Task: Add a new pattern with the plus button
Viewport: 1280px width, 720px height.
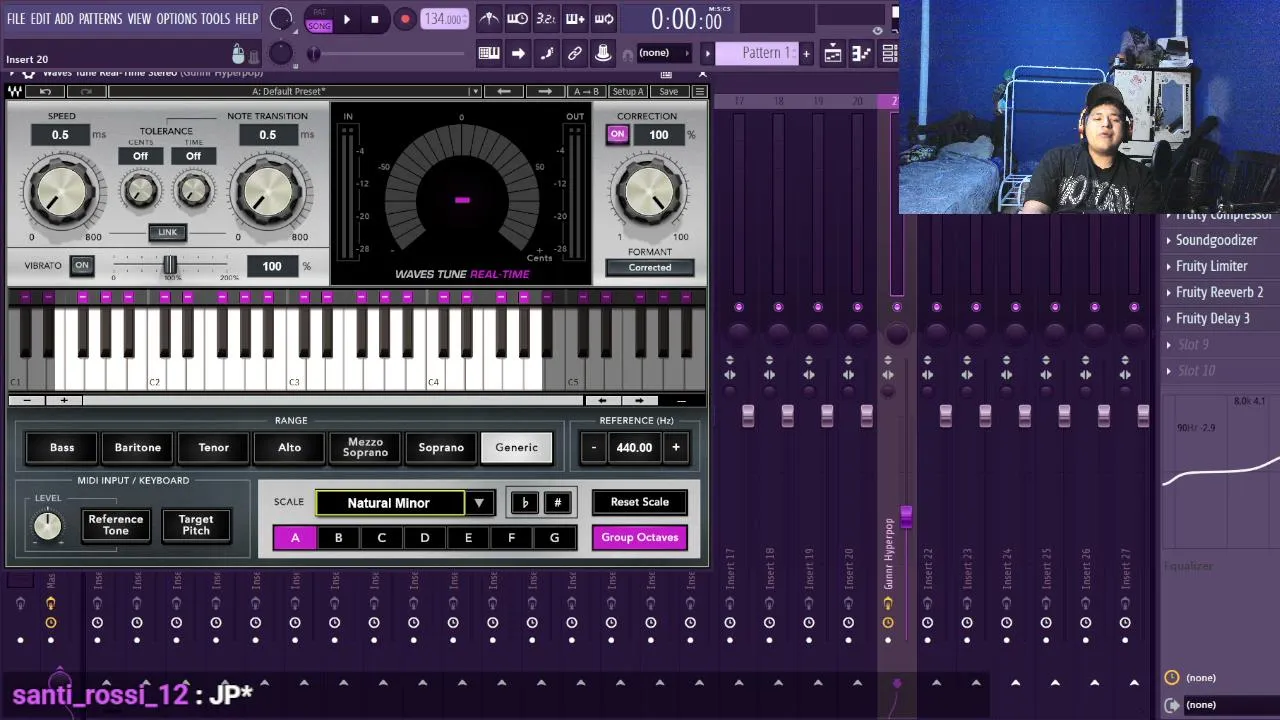Action: (x=806, y=53)
